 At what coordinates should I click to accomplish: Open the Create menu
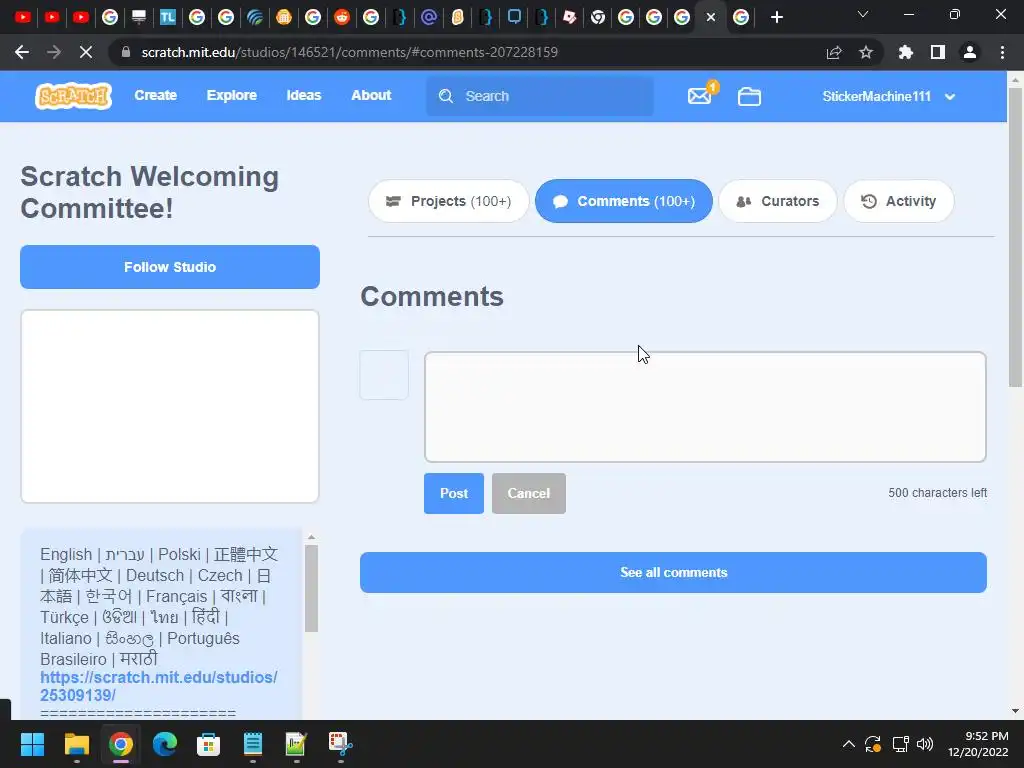(155, 95)
